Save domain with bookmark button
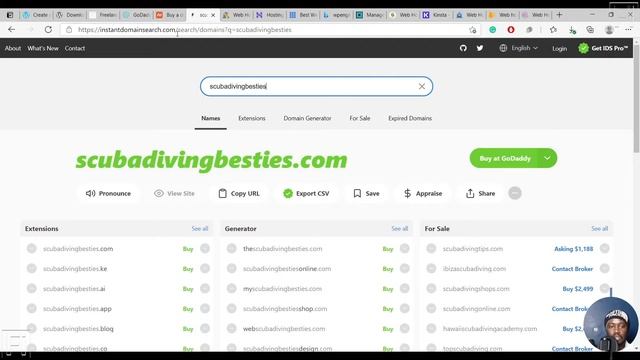The image size is (640, 360). click(x=366, y=193)
